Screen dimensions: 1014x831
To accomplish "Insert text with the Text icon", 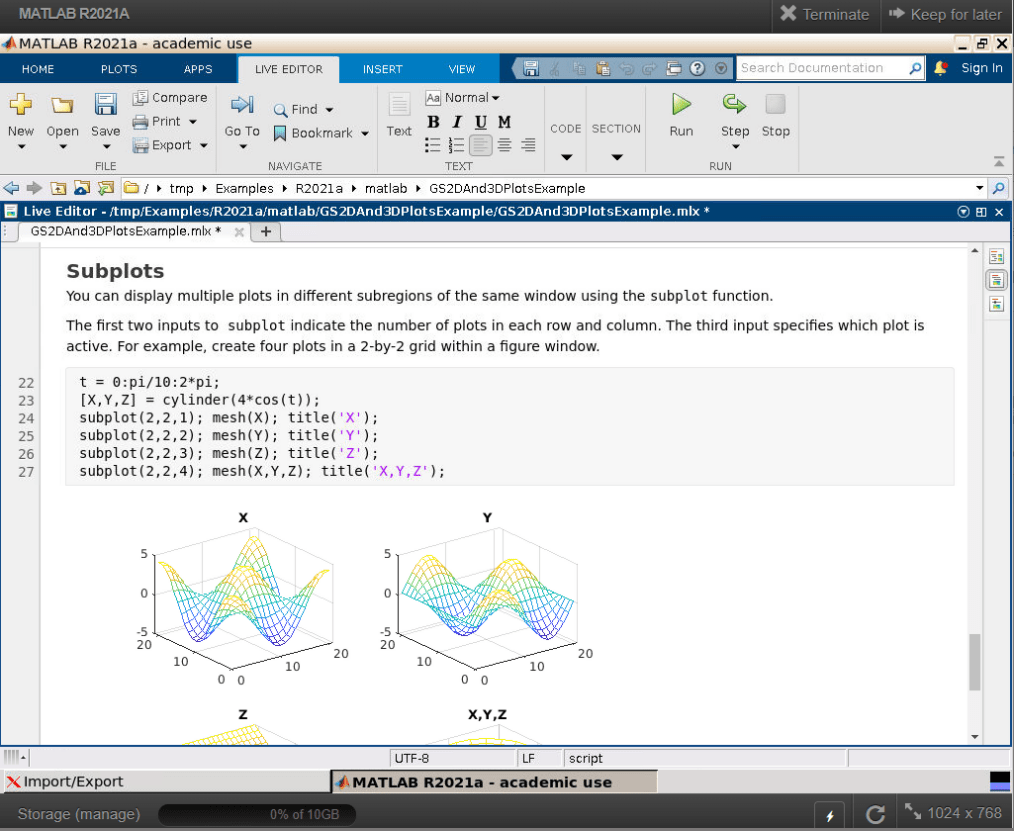I will pos(398,113).
